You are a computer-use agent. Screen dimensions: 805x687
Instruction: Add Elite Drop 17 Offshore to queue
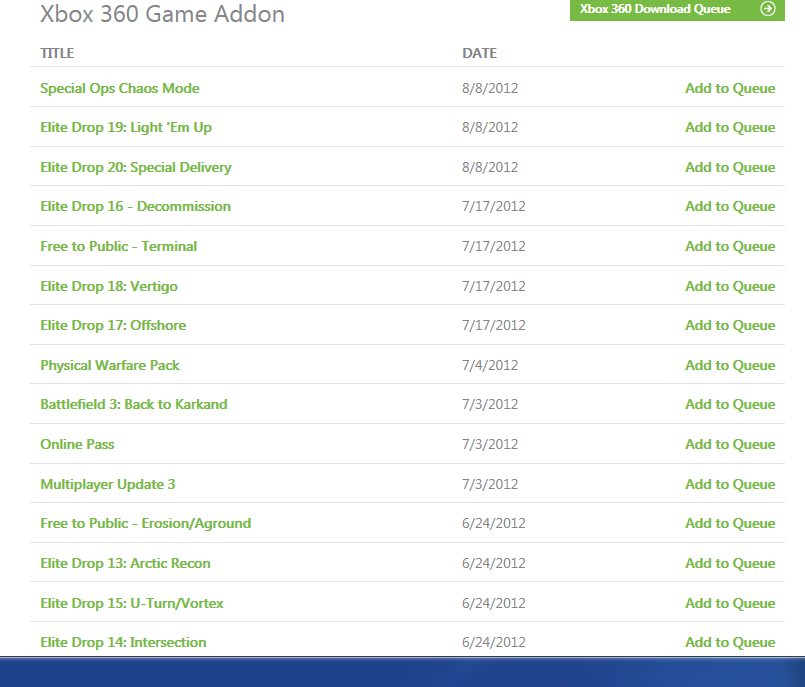pyautogui.click(x=730, y=326)
